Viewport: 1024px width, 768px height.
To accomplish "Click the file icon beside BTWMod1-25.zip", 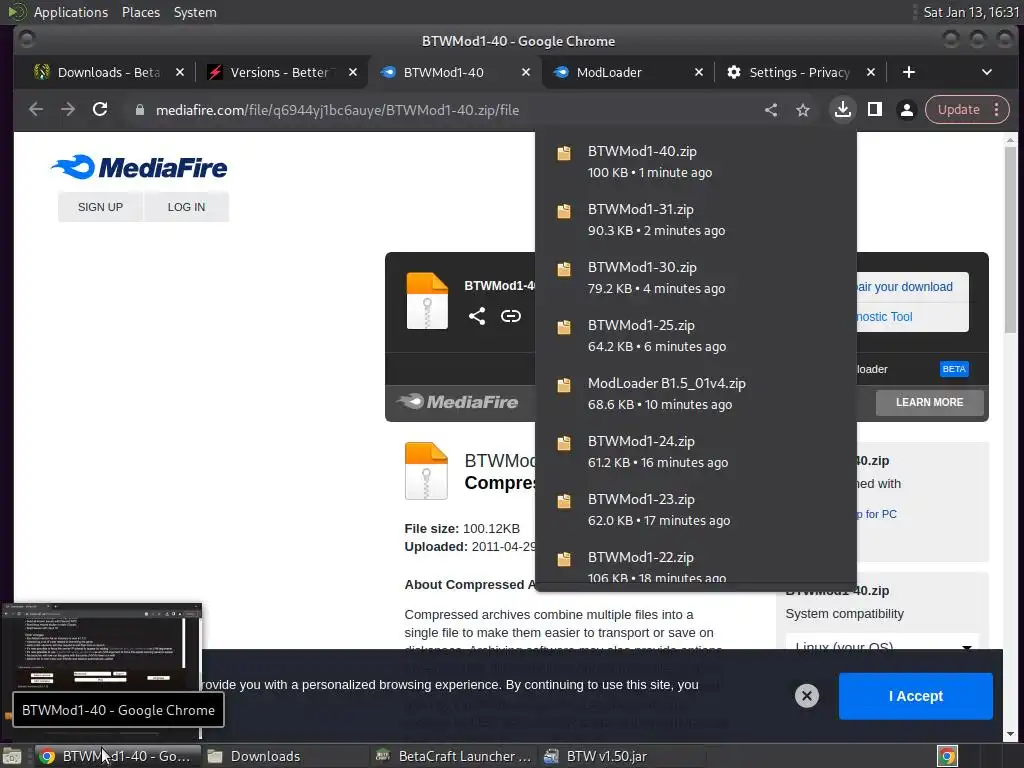I will point(564,327).
